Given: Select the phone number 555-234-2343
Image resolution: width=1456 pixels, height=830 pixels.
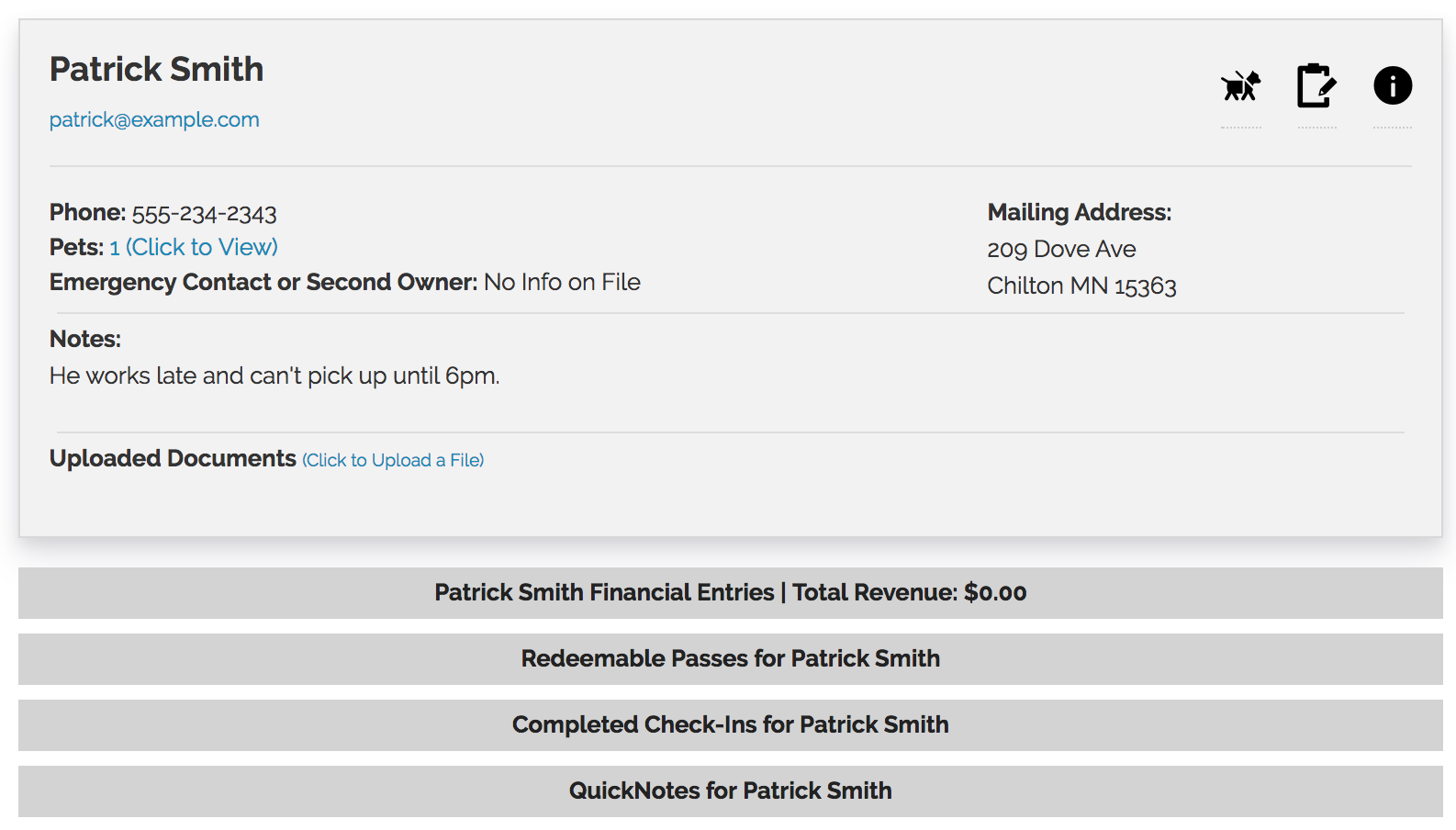Looking at the screenshot, I should [x=204, y=213].
